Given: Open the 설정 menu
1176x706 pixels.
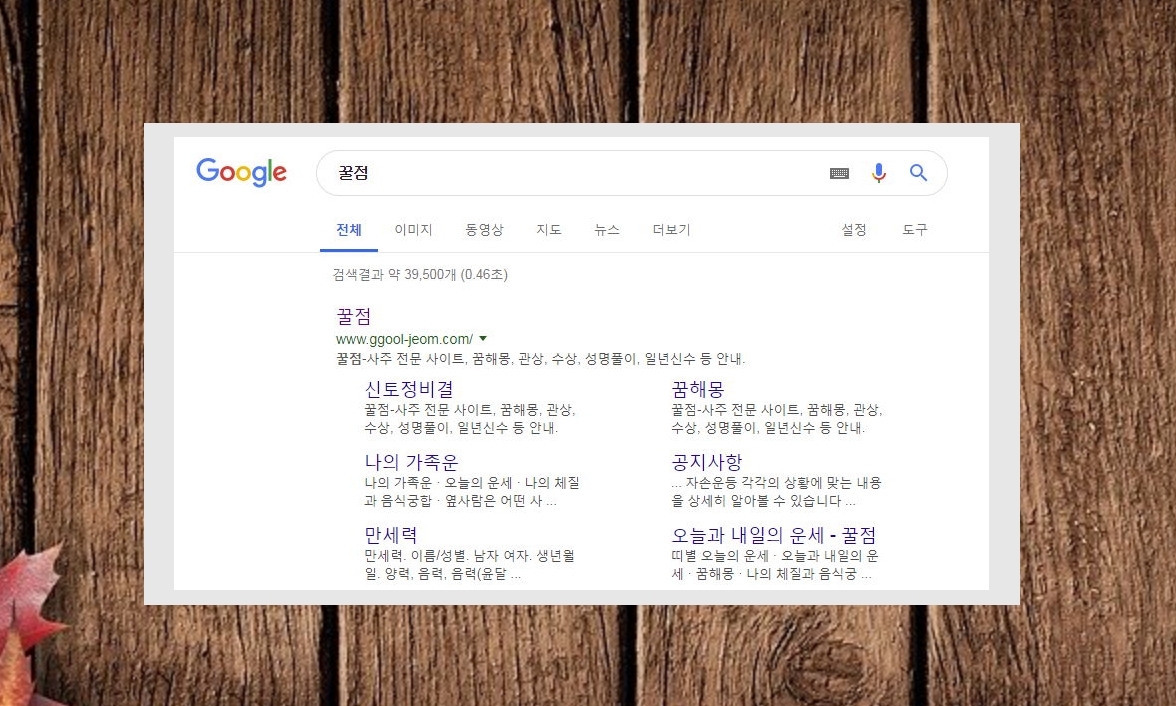Looking at the screenshot, I should click(854, 230).
